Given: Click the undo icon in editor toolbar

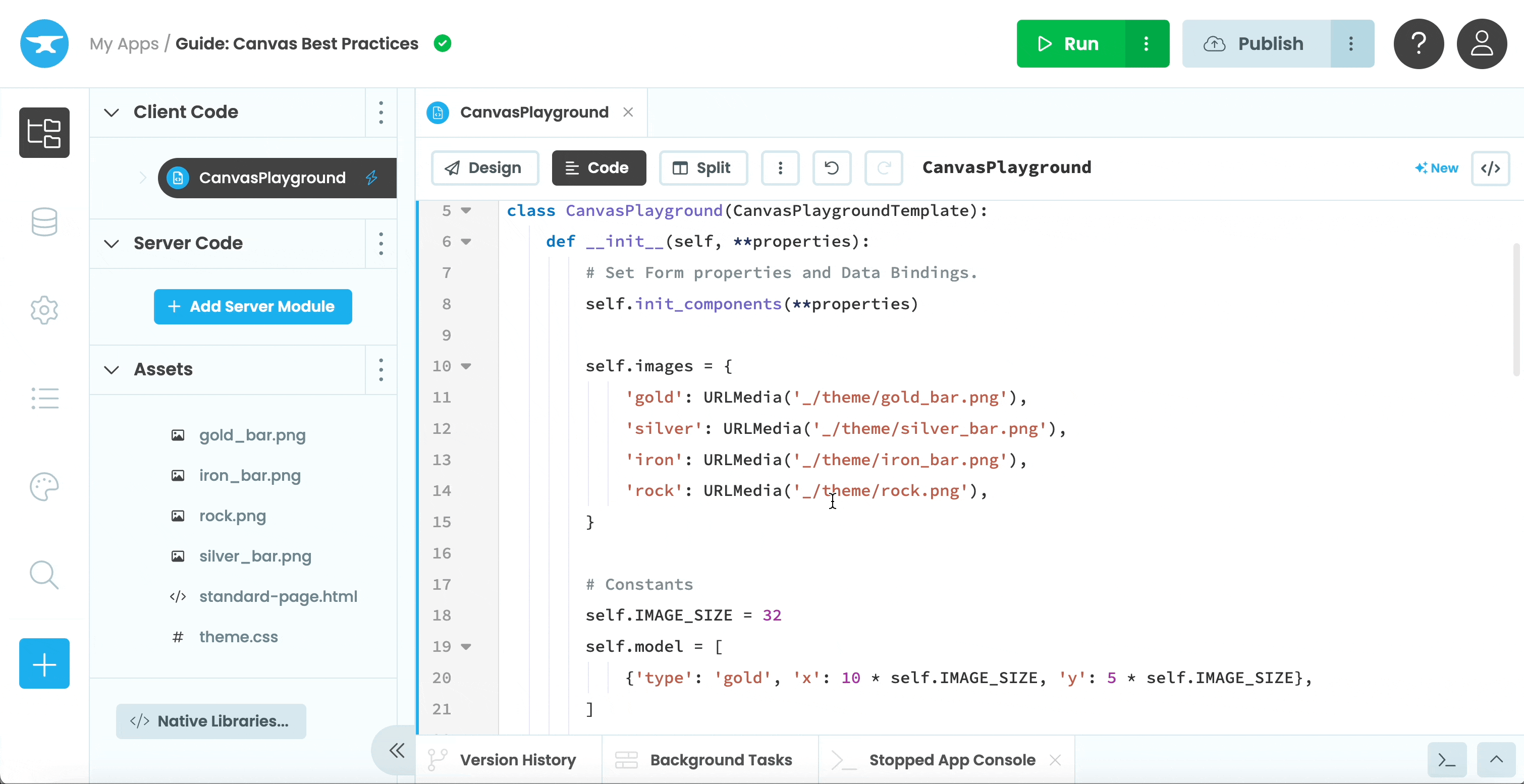Looking at the screenshot, I should pyautogui.click(x=831, y=168).
